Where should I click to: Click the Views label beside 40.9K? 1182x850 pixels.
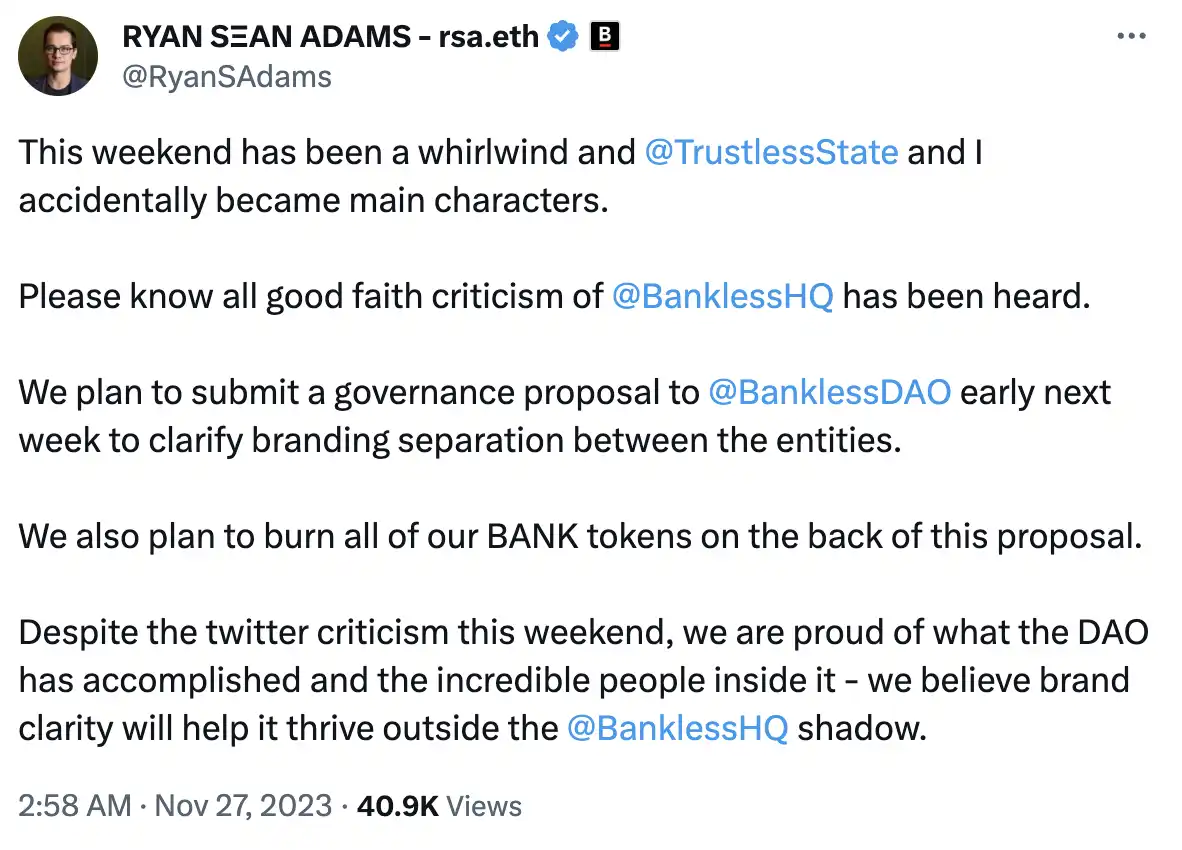[x=484, y=806]
